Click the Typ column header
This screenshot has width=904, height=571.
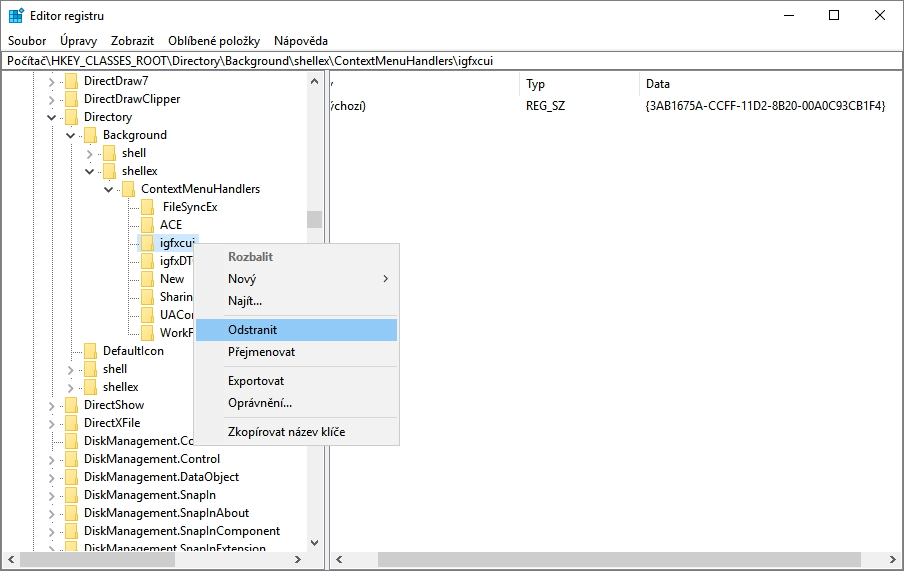(x=579, y=84)
